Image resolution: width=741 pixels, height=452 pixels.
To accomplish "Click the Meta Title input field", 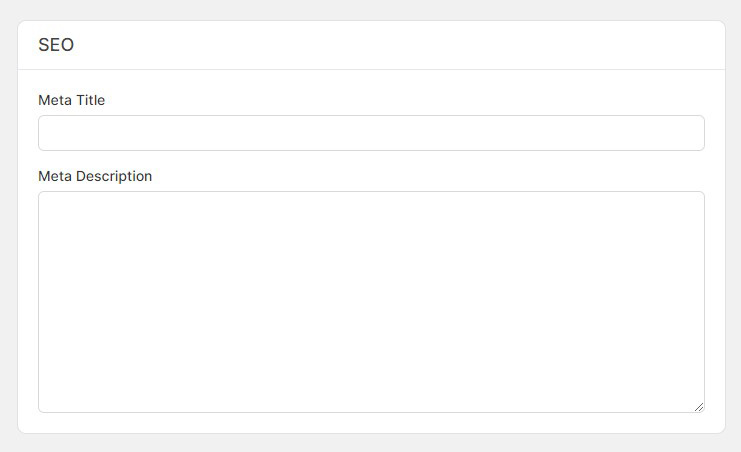I will [371, 133].
